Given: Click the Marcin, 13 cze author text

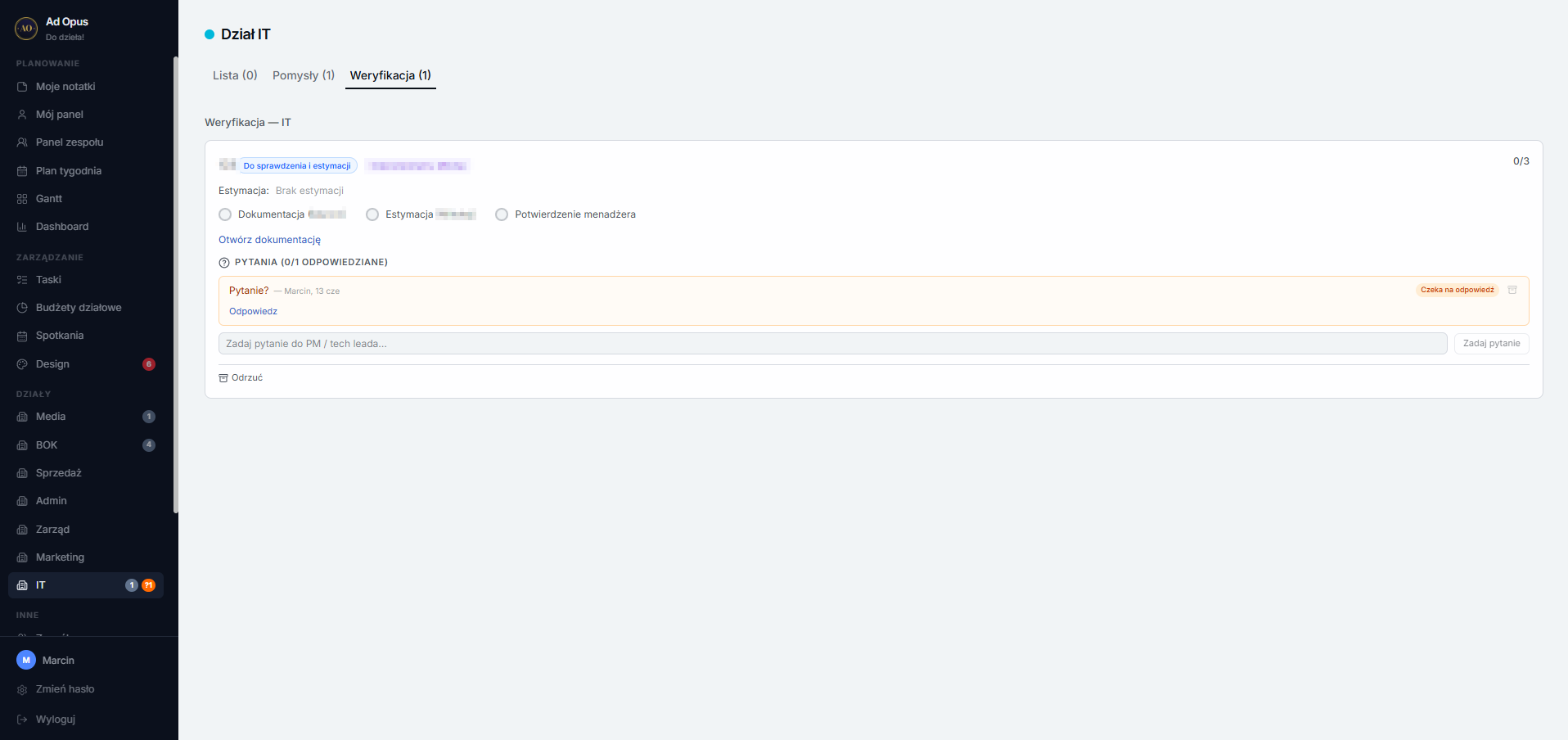Looking at the screenshot, I should 312,291.
